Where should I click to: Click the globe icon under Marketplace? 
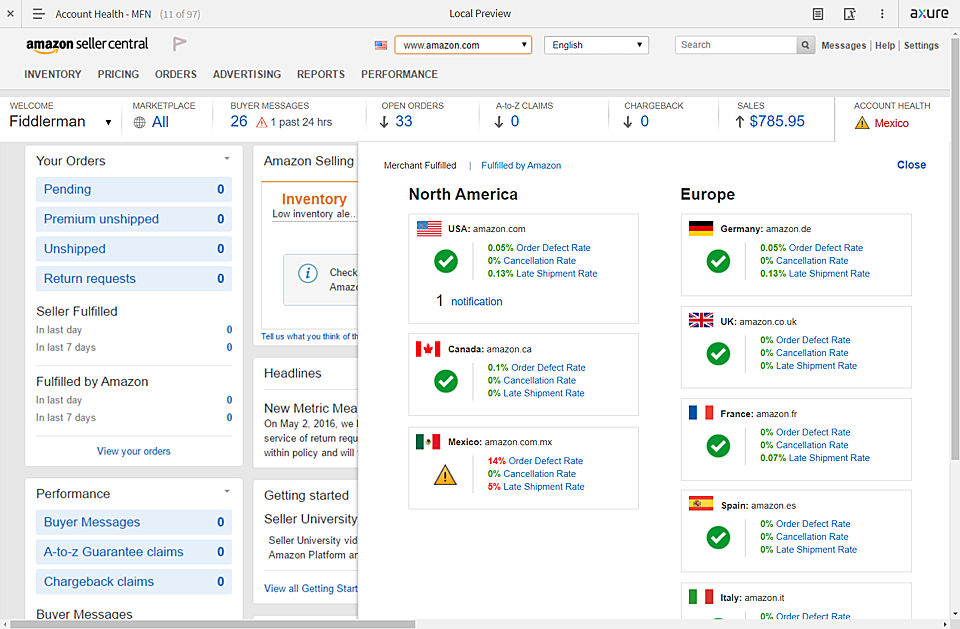(140, 122)
